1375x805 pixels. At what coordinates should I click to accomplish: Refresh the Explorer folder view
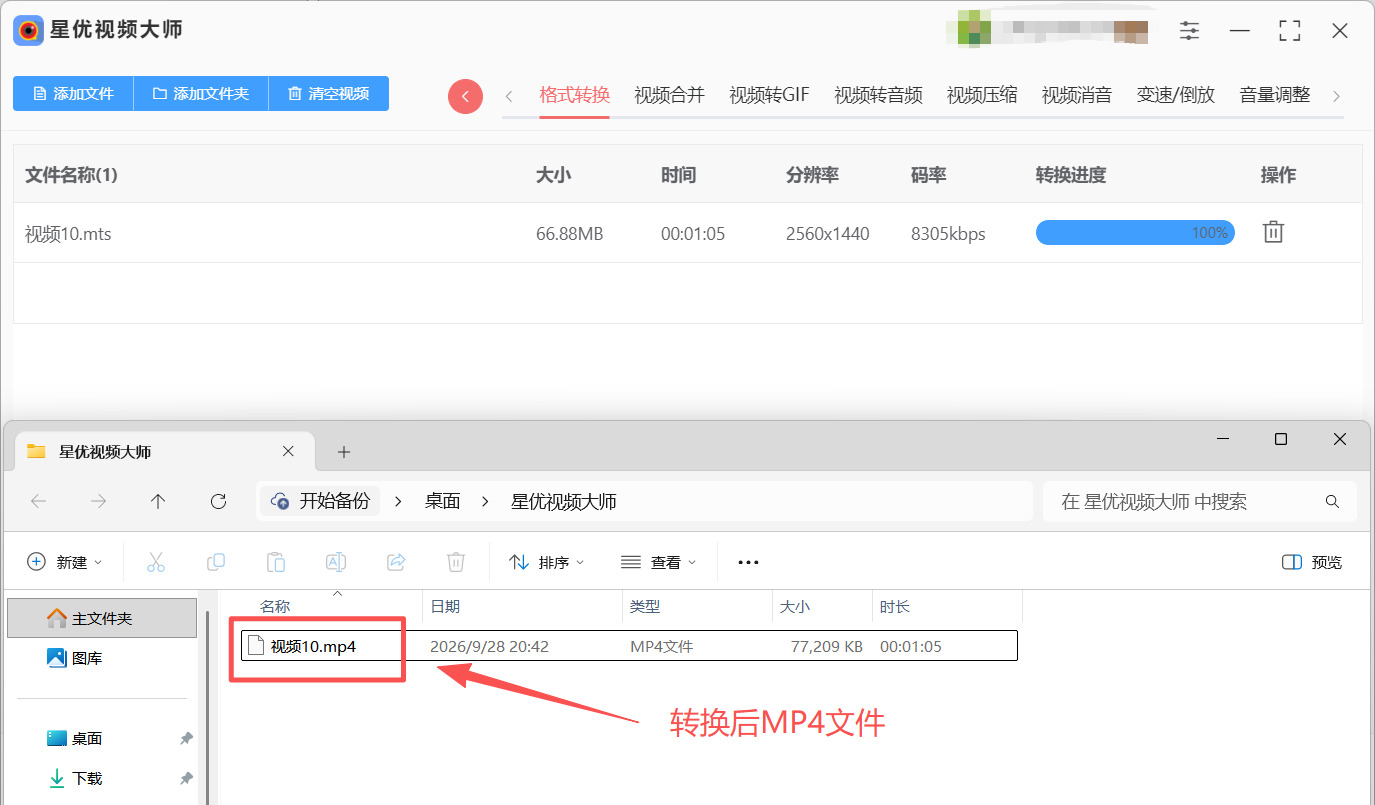click(x=218, y=502)
